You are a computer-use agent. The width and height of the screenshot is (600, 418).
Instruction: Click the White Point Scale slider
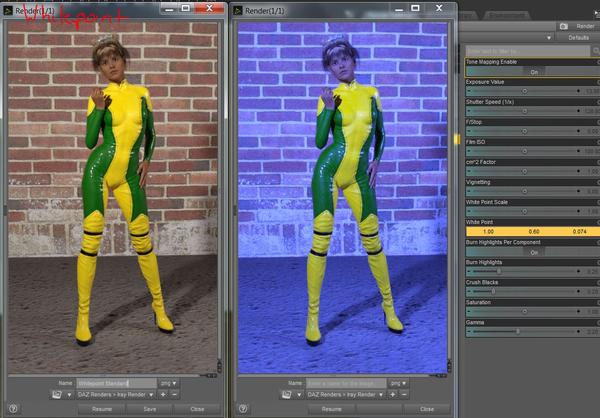524,211
